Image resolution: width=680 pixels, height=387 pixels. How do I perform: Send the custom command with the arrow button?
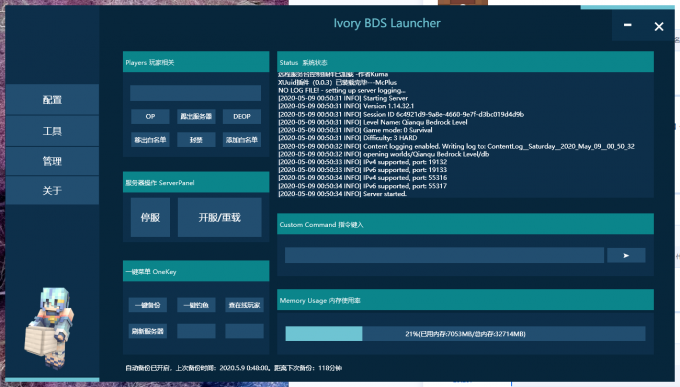(626, 256)
